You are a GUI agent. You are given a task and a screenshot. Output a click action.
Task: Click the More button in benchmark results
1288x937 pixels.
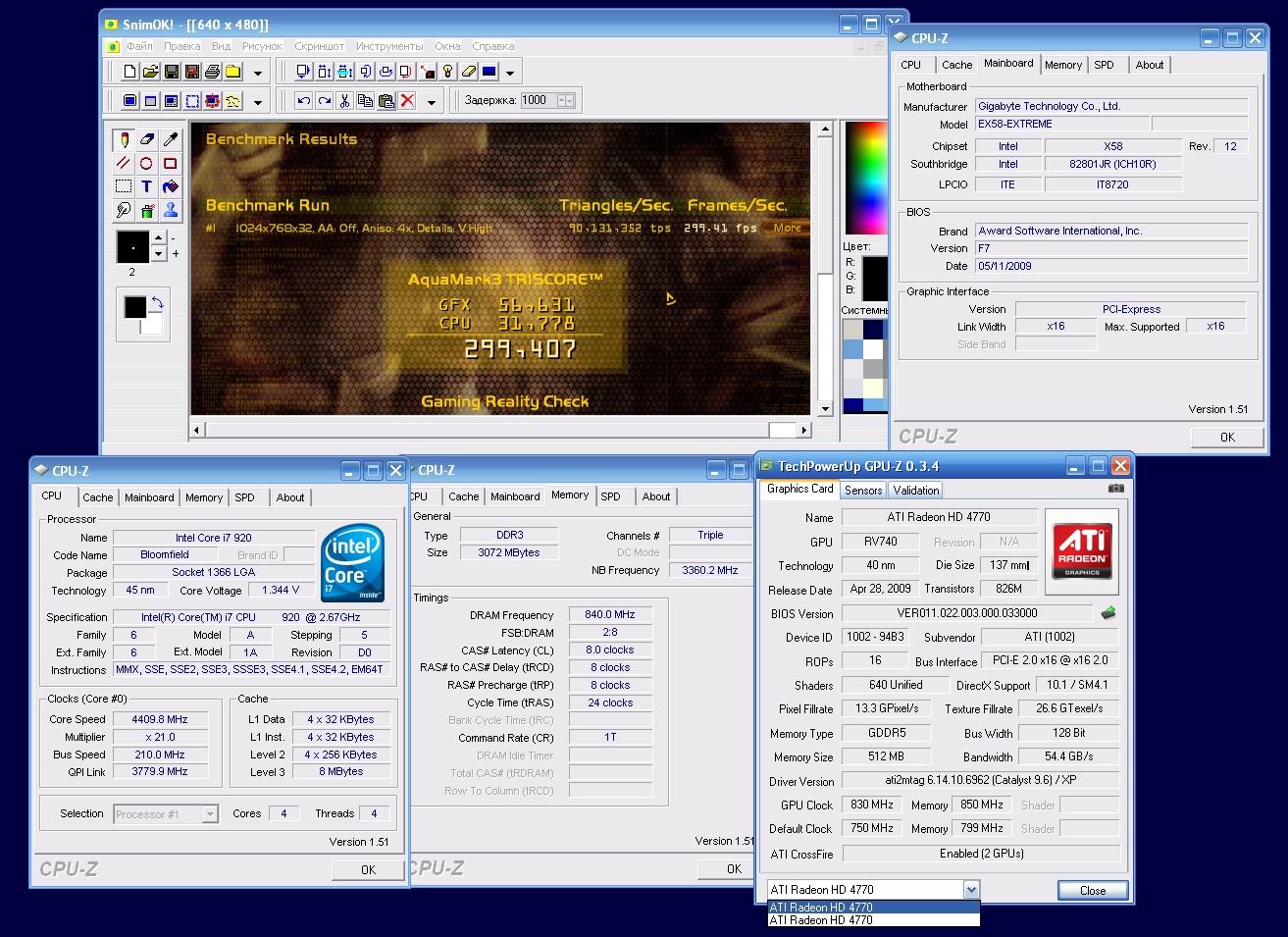[x=788, y=228]
